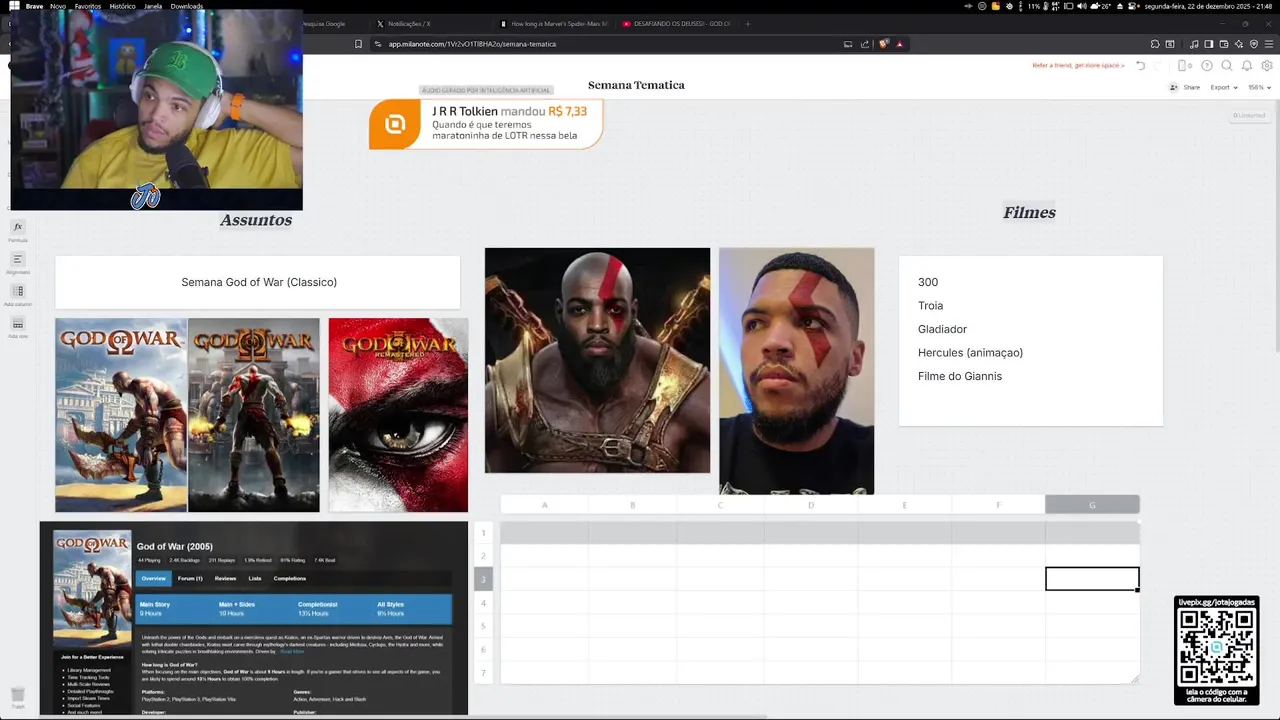The width and height of the screenshot is (1280, 720).
Task: Open Brave Leo AI icon
Action: point(1239,44)
